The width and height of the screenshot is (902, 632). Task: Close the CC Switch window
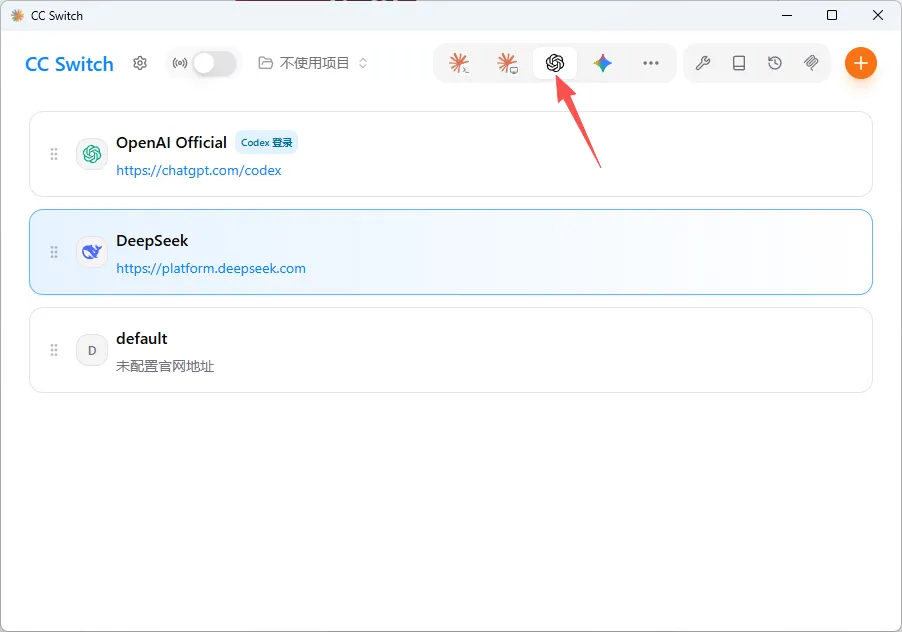click(x=878, y=15)
